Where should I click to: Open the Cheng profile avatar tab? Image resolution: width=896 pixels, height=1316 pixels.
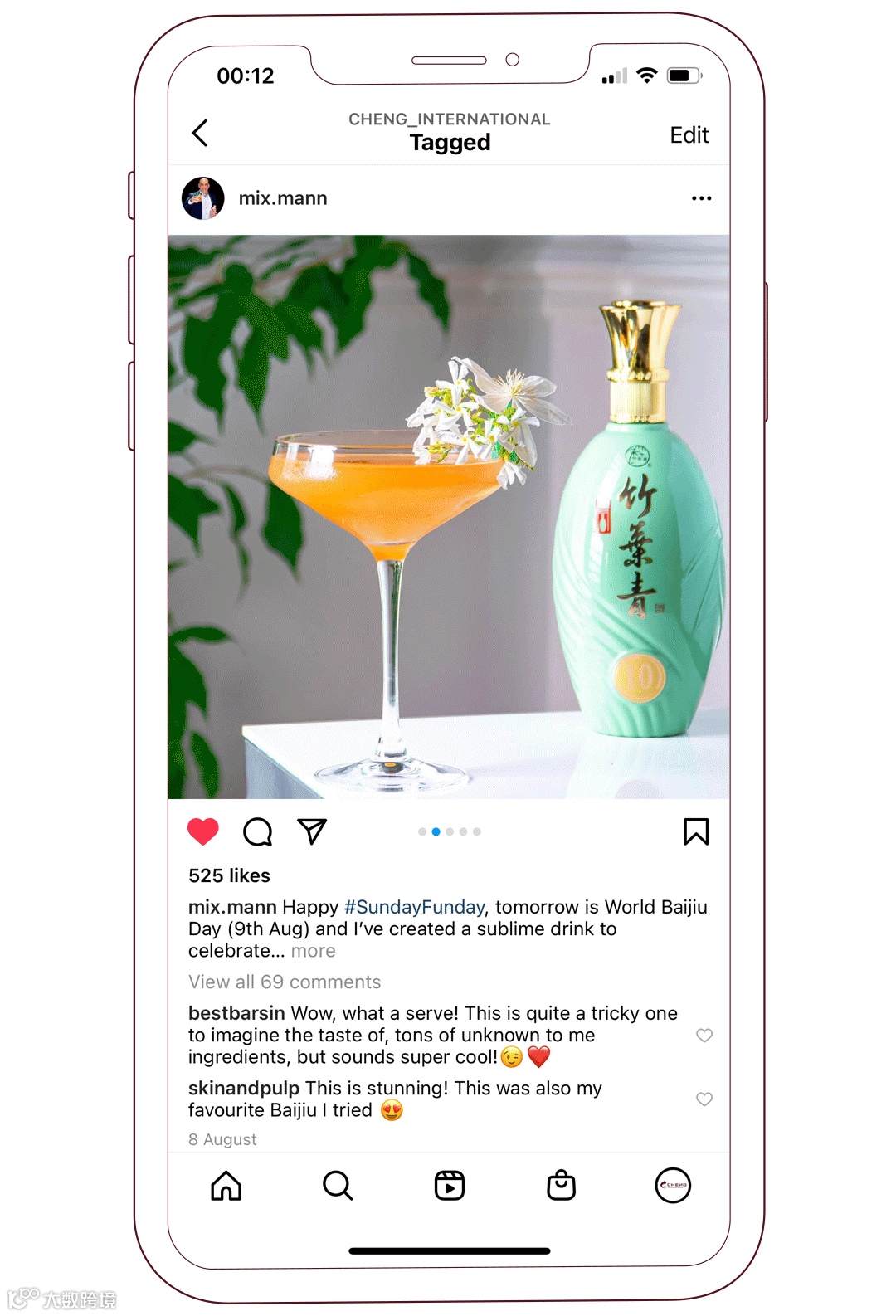click(673, 1186)
